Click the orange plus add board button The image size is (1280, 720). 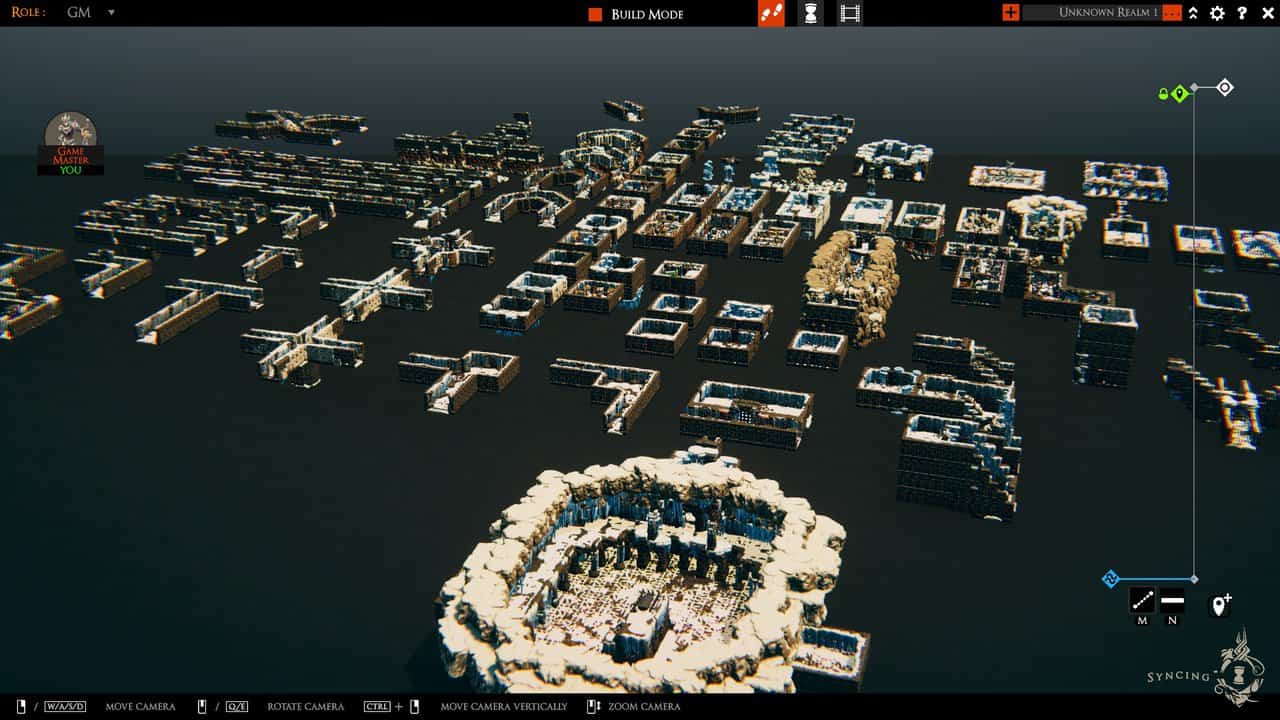click(x=1011, y=13)
